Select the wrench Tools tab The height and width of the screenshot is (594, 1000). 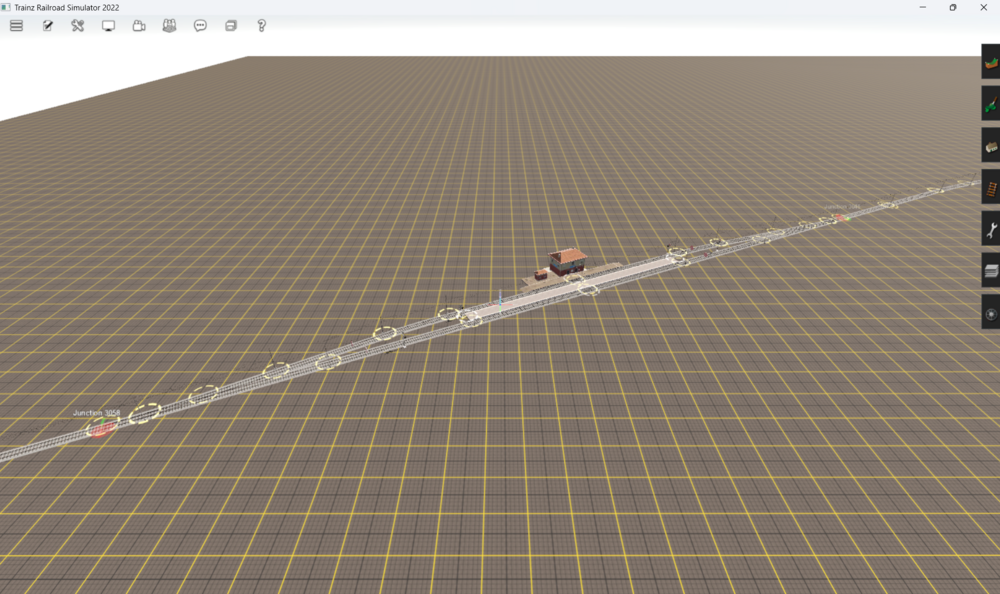990,230
